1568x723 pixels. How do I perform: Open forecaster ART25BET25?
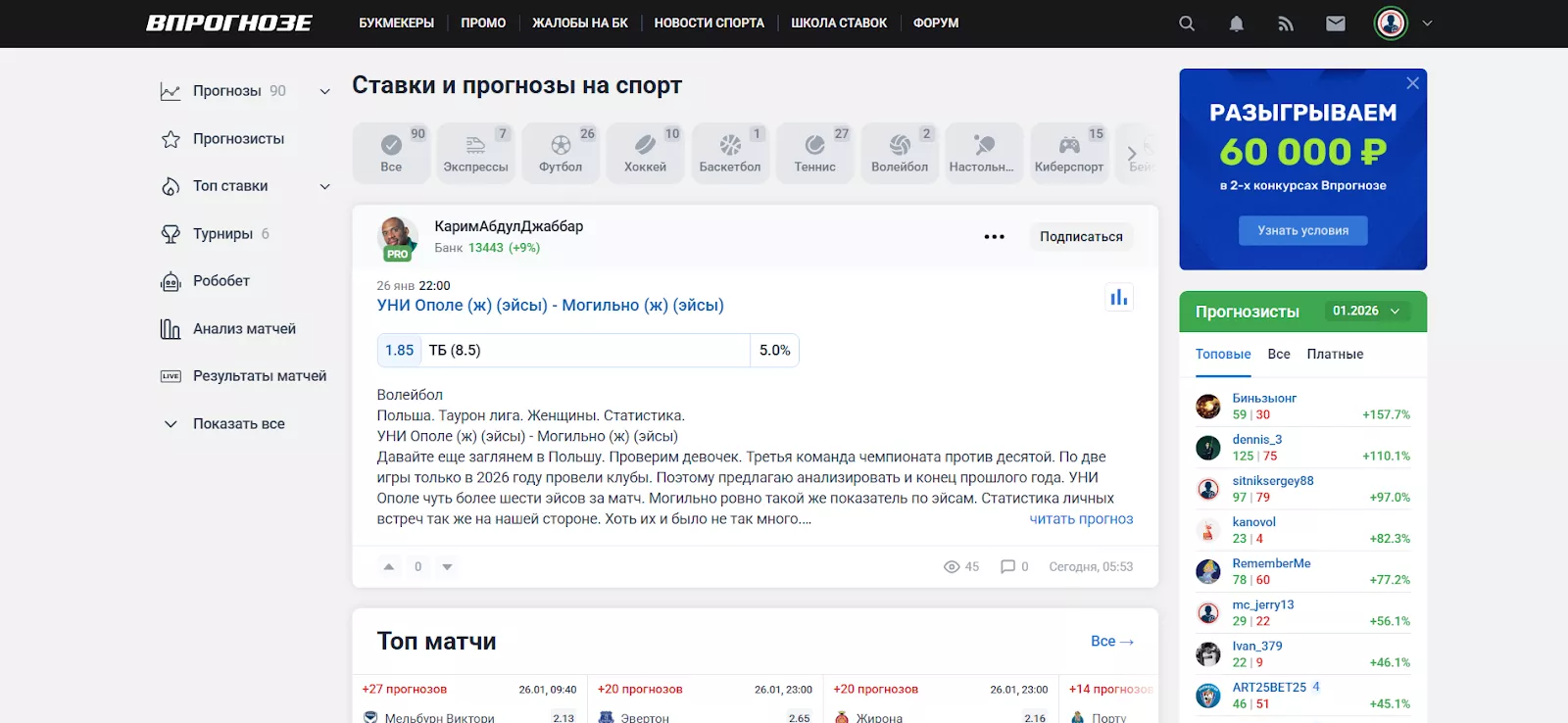click(1269, 688)
